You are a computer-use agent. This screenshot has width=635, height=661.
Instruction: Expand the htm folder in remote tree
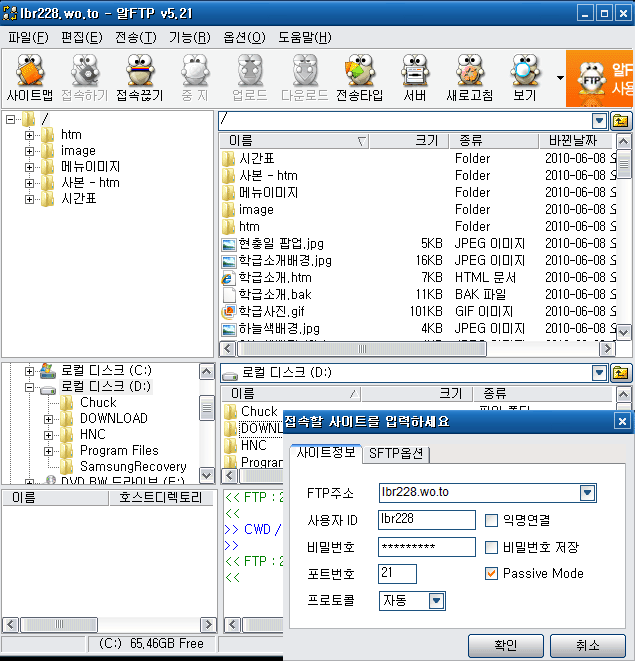pos(30,135)
